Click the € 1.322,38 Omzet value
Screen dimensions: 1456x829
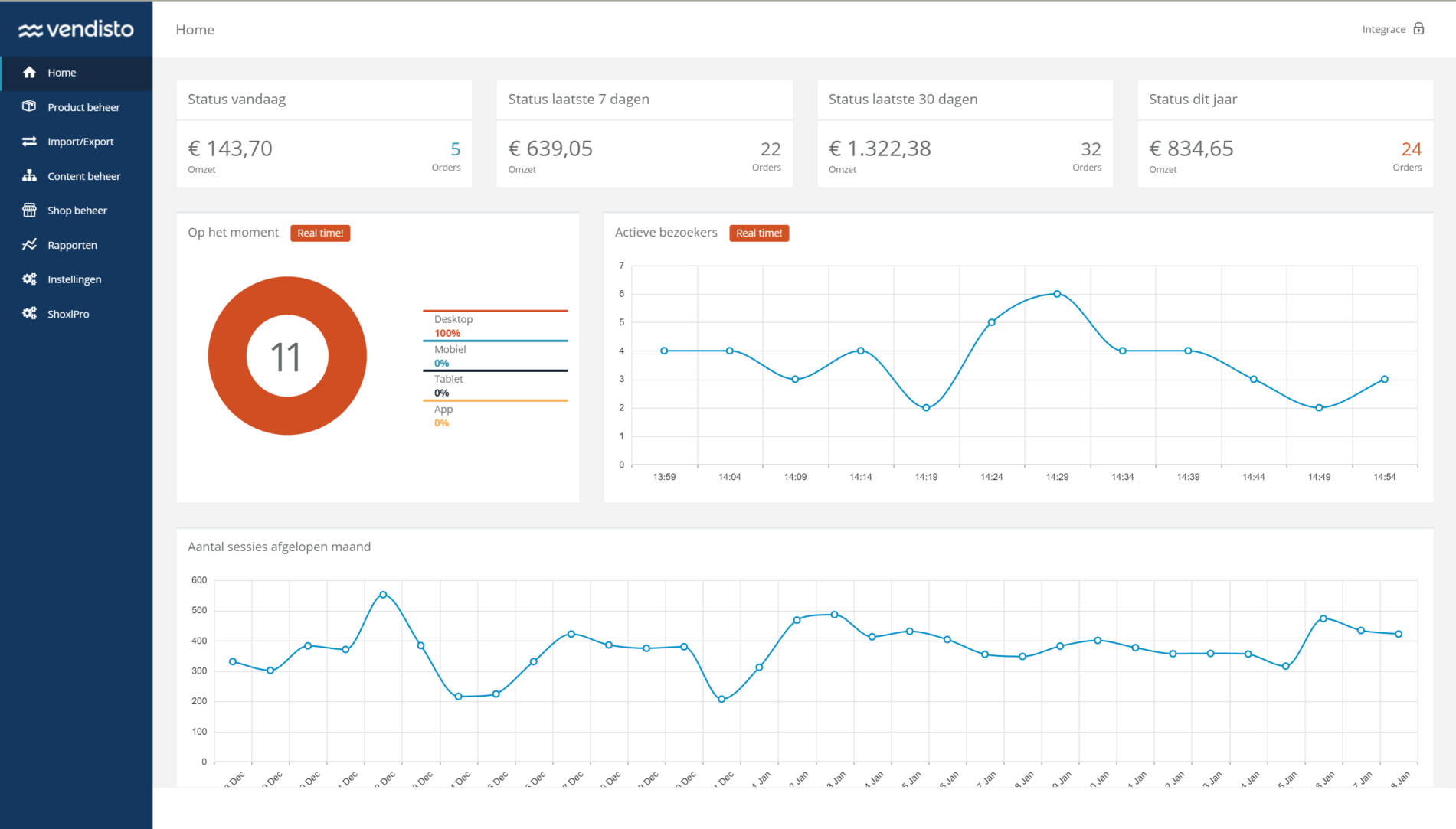coord(880,149)
